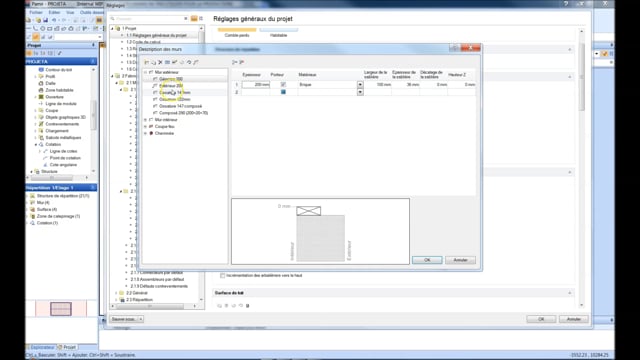Click Sabots métalliques icon in tree
Image resolution: width=640 pixels, height=360 pixels.
coord(41,138)
